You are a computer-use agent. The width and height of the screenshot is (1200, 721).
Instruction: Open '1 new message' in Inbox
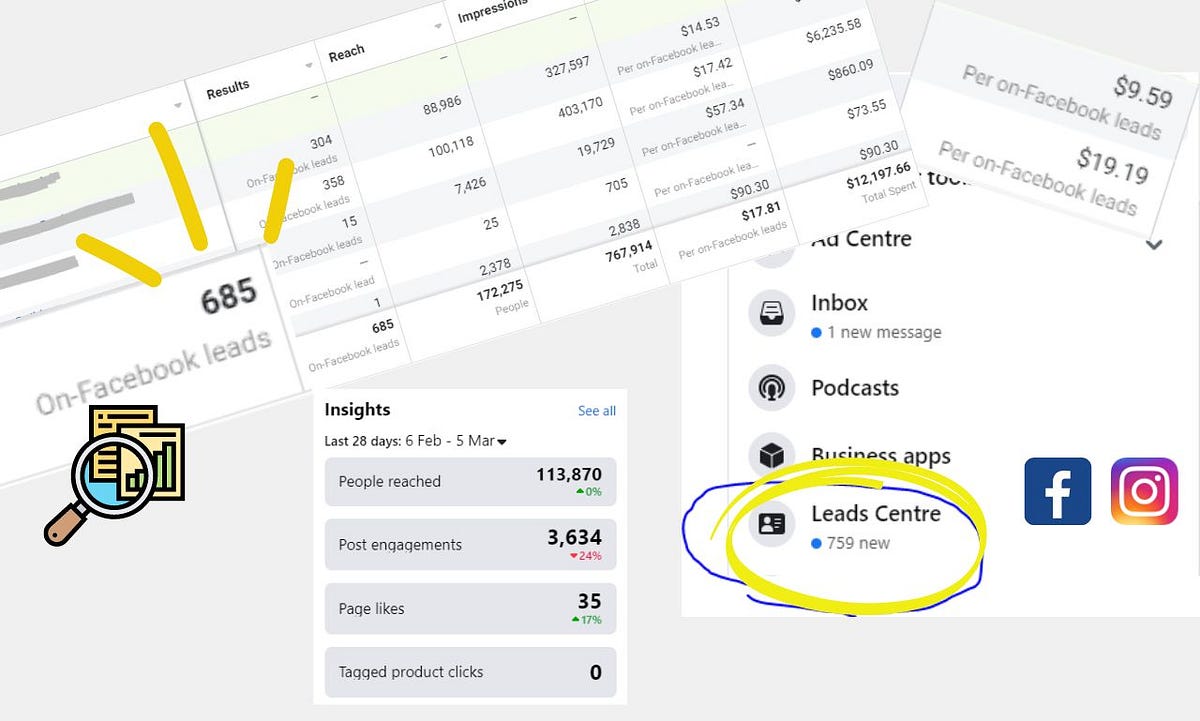(877, 332)
